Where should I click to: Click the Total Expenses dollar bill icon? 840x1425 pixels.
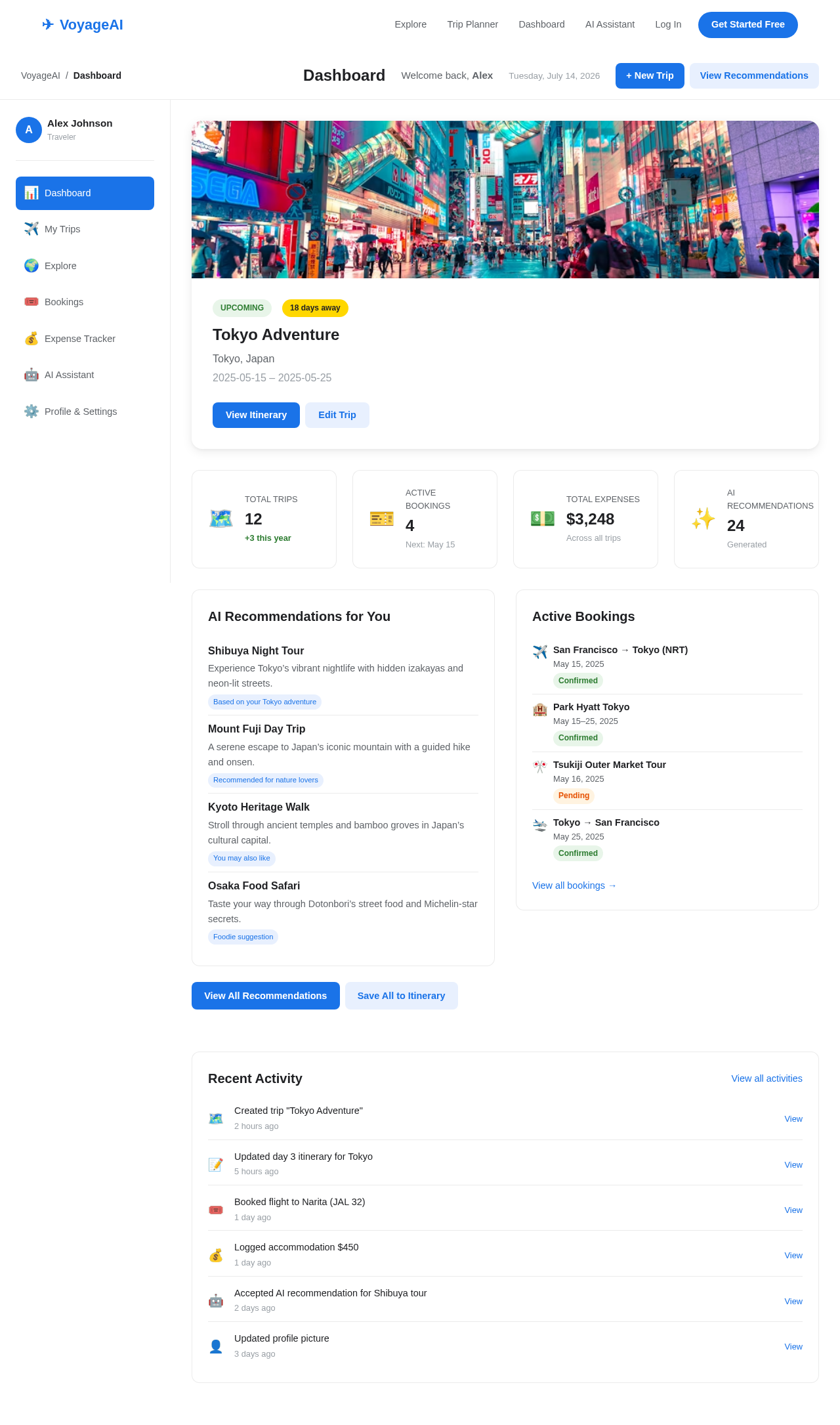(543, 519)
